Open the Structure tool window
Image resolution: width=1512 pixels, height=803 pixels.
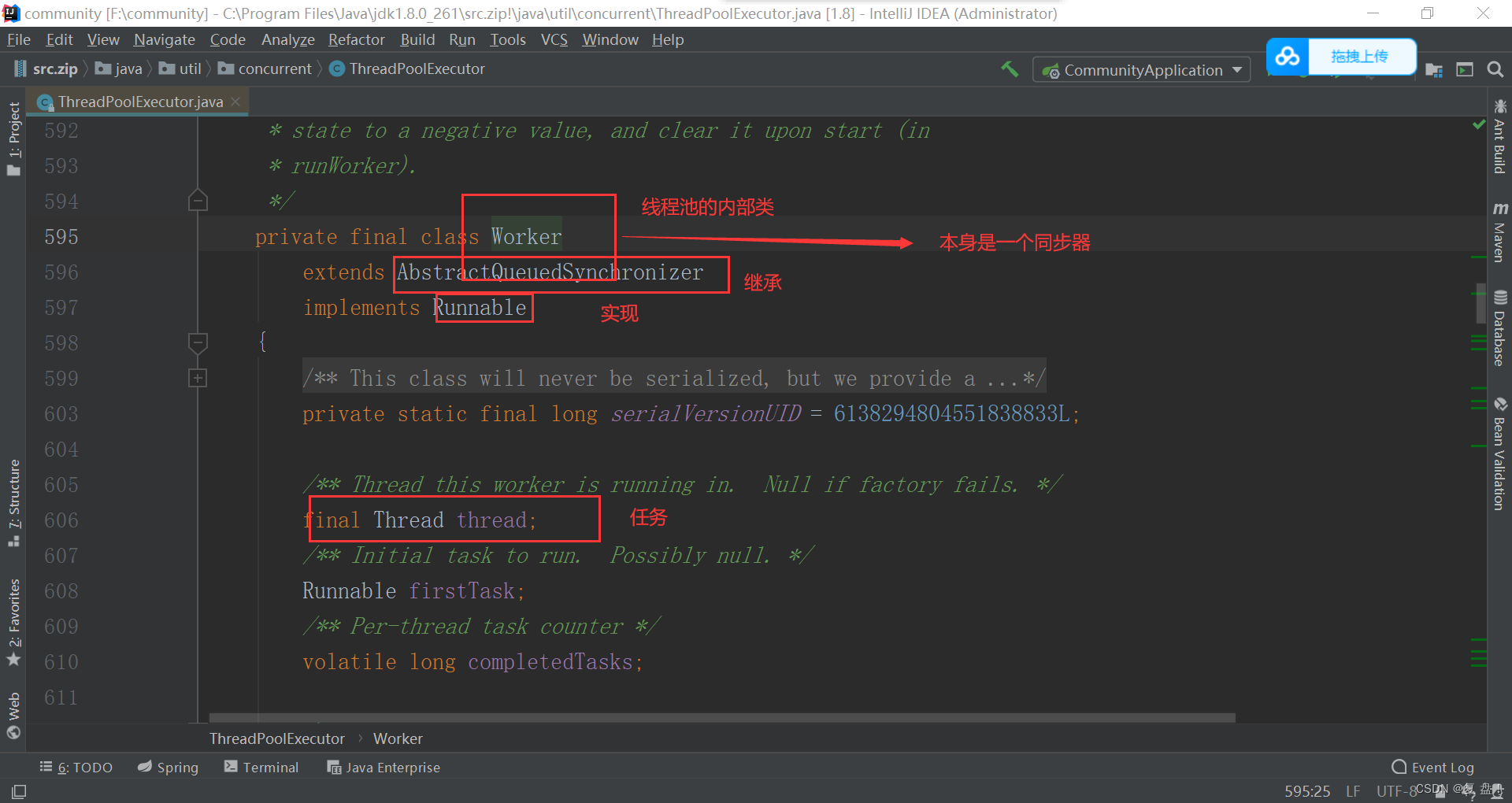[13, 503]
